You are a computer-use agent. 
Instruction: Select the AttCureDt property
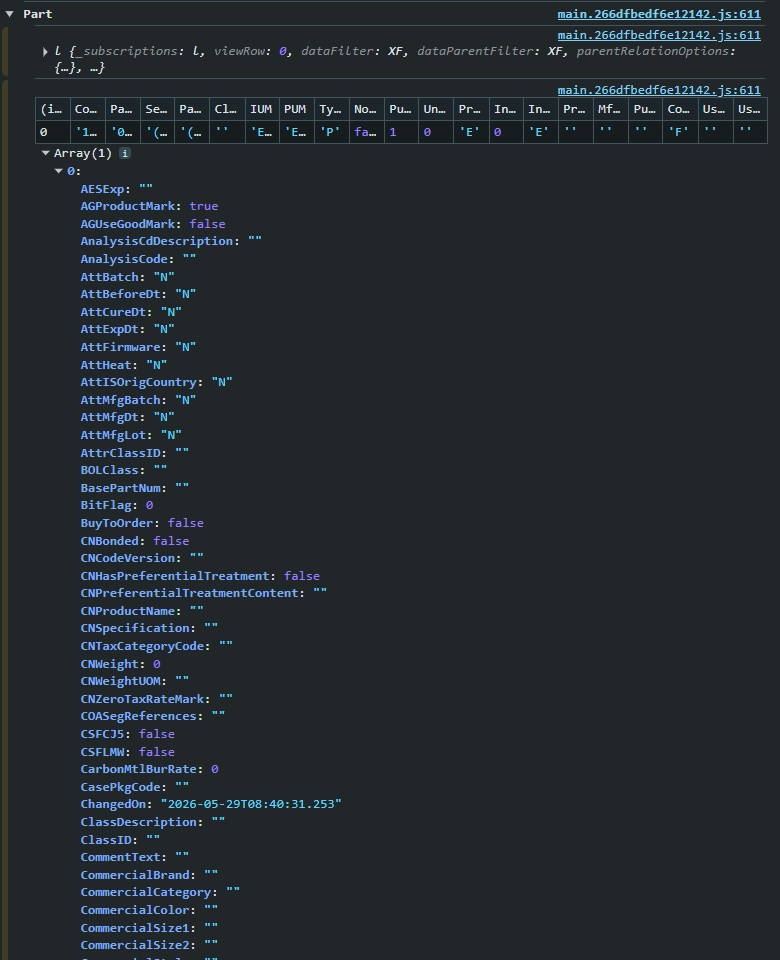tap(131, 312)
